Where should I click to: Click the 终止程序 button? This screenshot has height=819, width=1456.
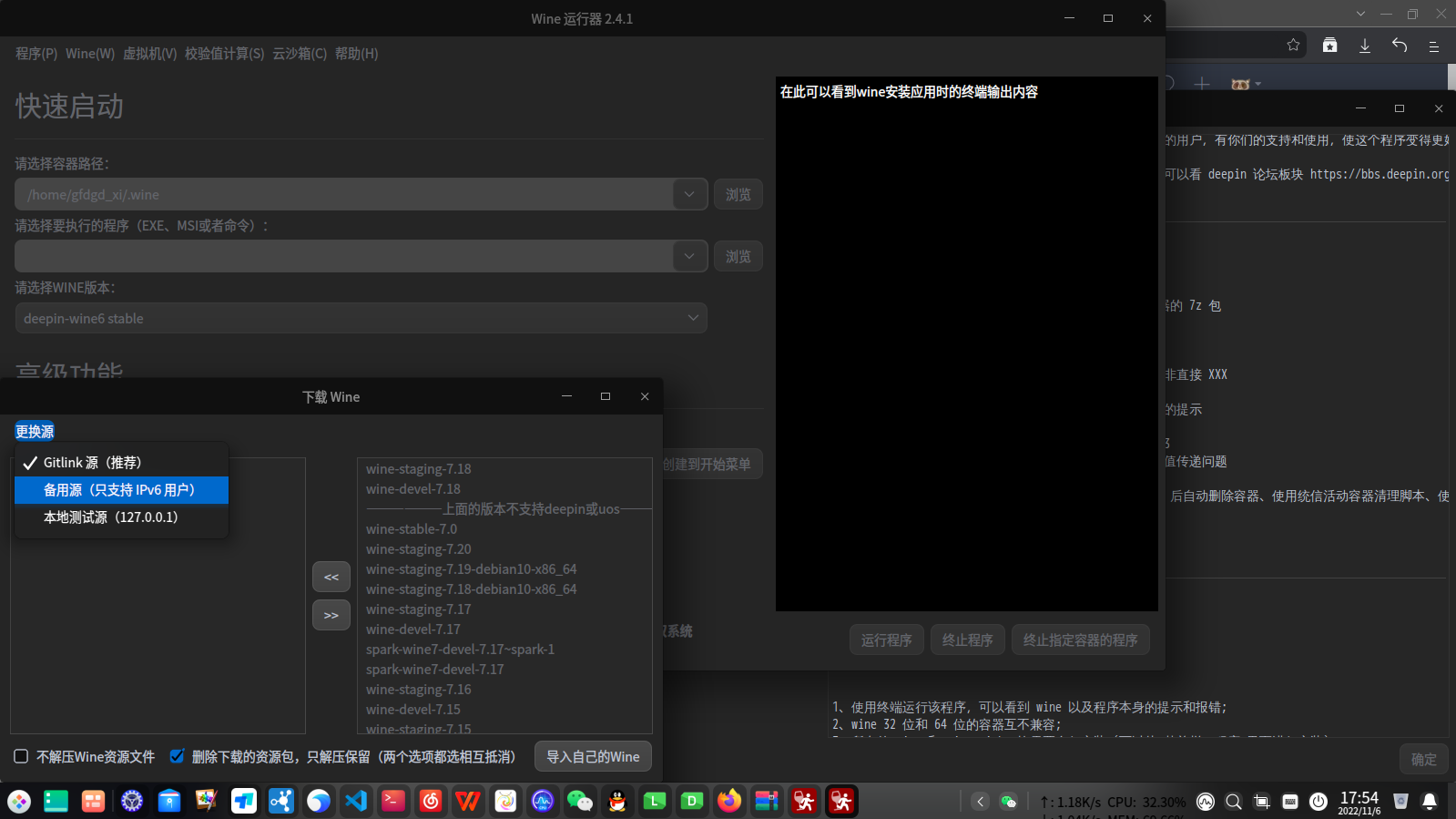[x=968, y=640]
